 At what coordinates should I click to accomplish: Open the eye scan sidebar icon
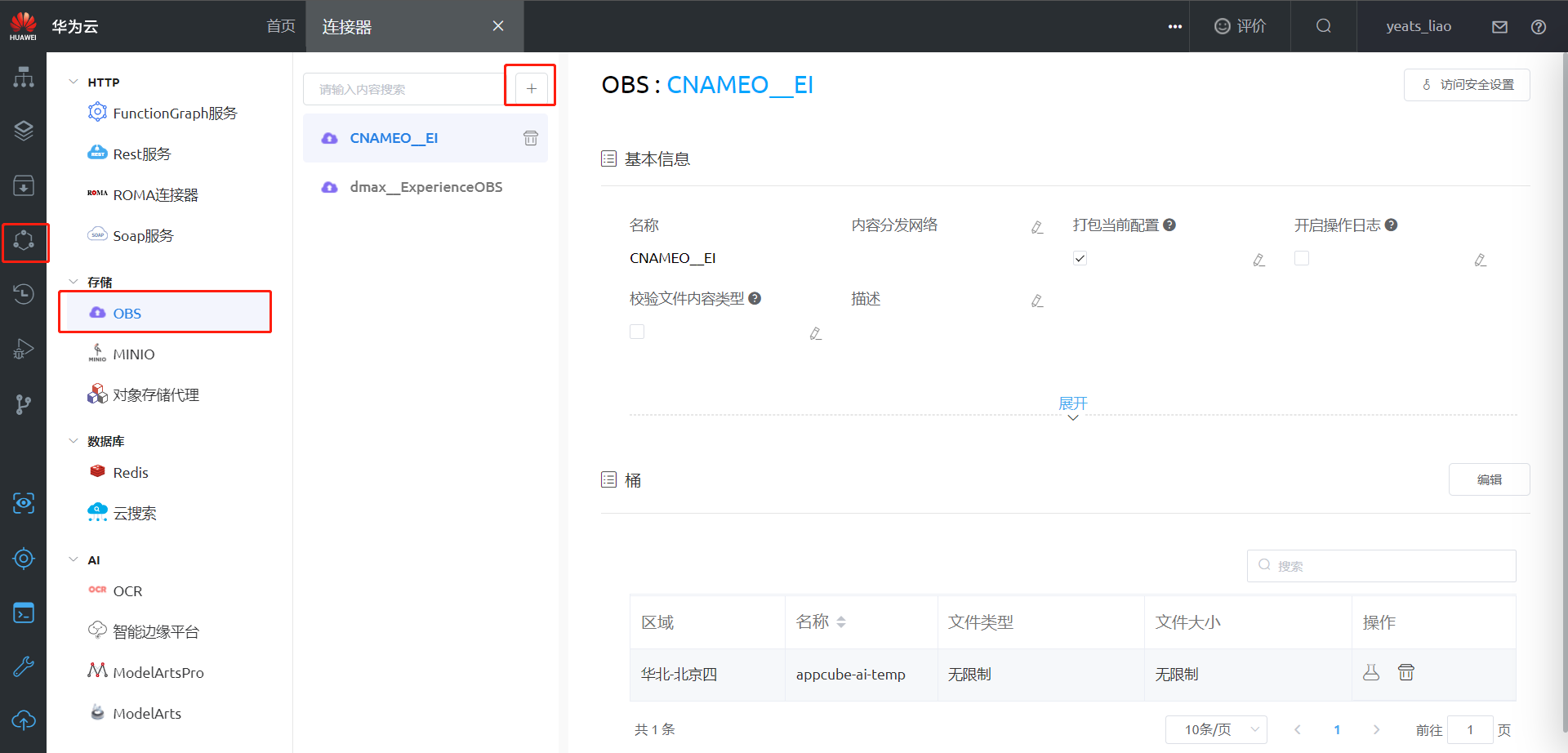tap(24, 503)
